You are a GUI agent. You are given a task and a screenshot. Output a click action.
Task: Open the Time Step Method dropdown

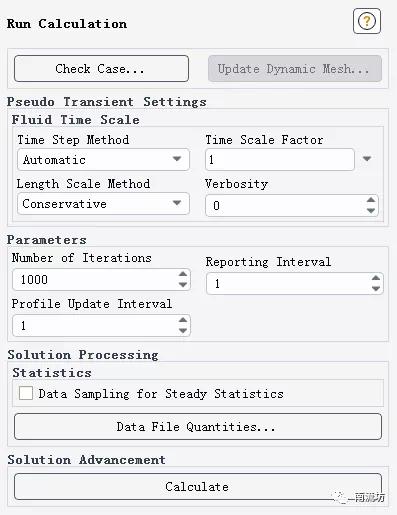[x=103, y=160]
